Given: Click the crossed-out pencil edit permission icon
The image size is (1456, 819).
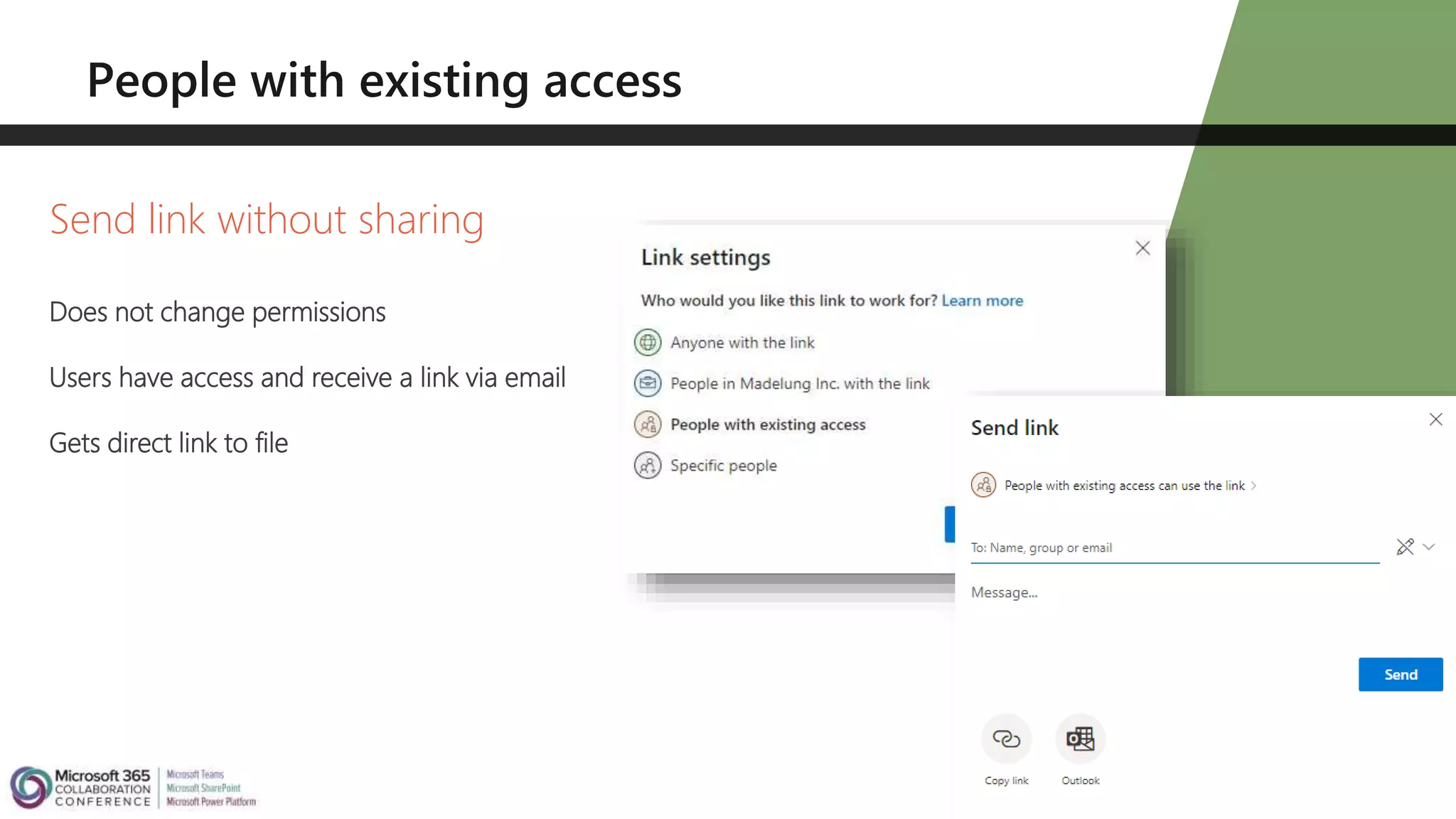Looking at the screenshot, I should [x=1405, y=547].
